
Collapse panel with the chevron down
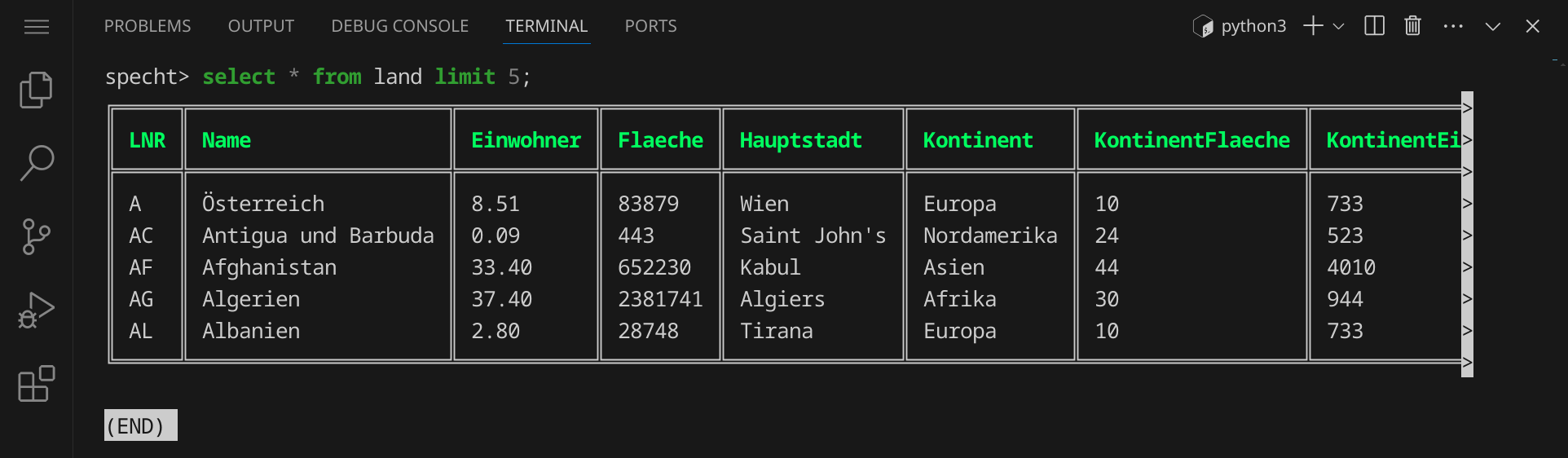click(x=1492, y=26)
